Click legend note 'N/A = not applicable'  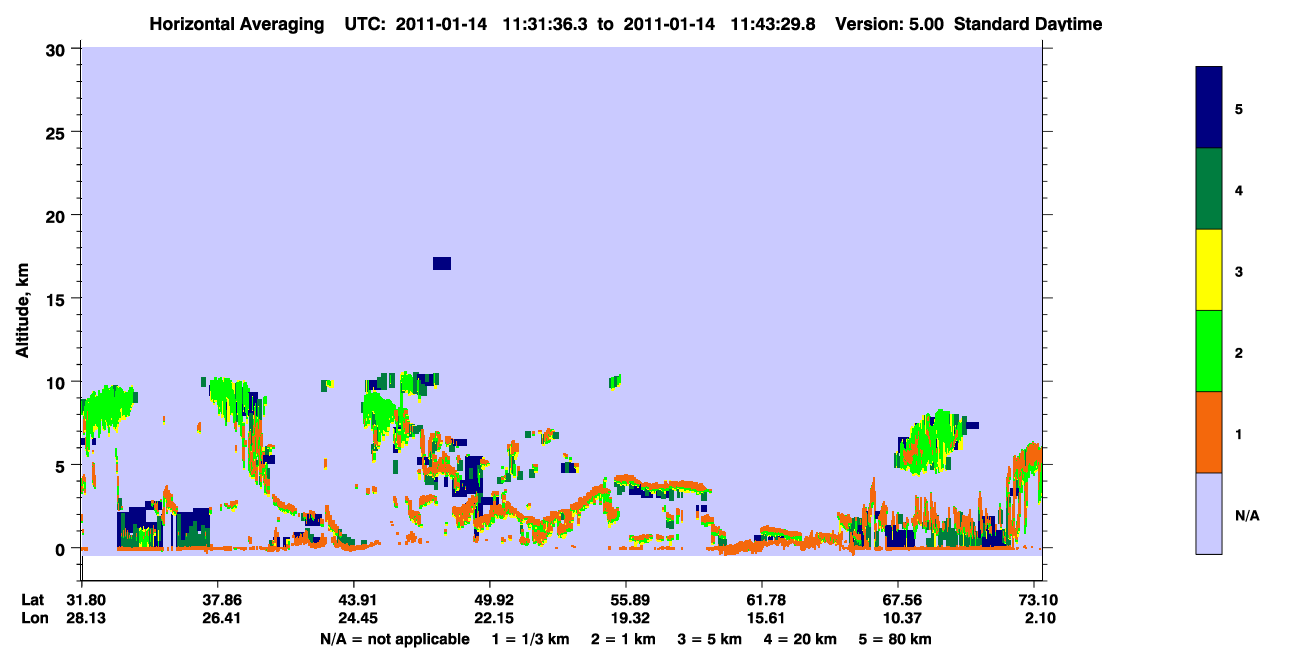tap(395, 639)
